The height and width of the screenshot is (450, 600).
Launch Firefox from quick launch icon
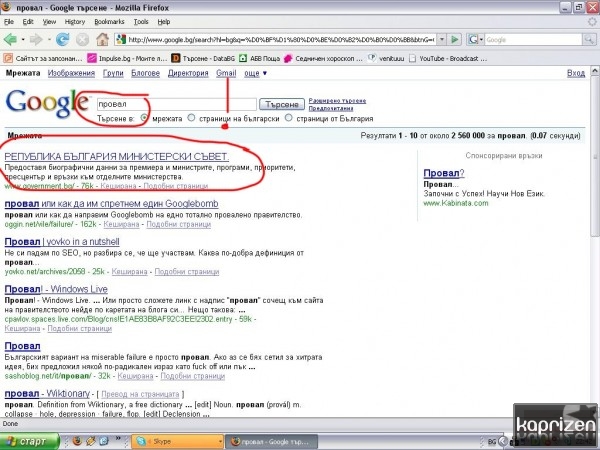[77, 441]
